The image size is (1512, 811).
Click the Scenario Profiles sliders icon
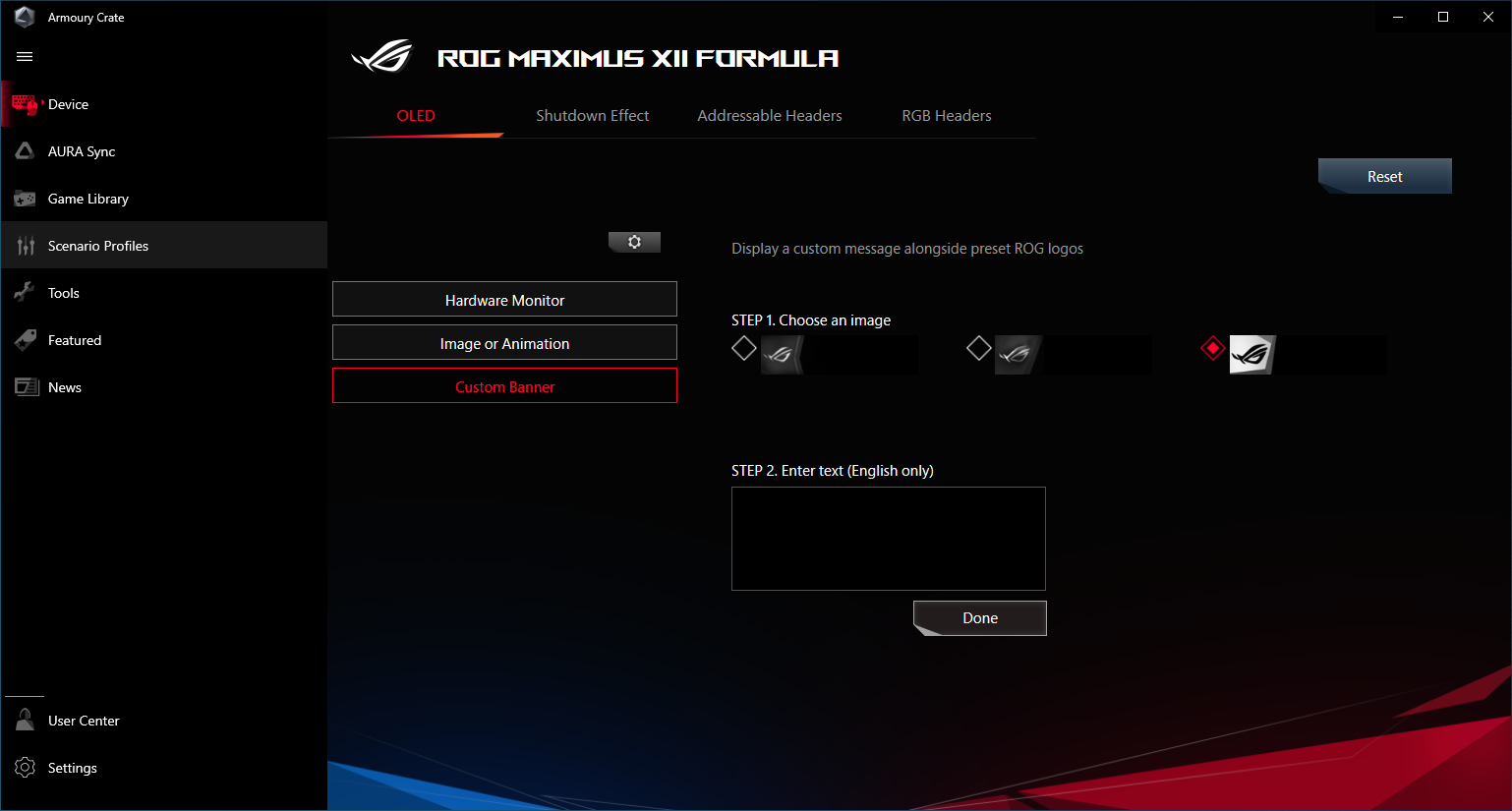(x=26, y=246)
